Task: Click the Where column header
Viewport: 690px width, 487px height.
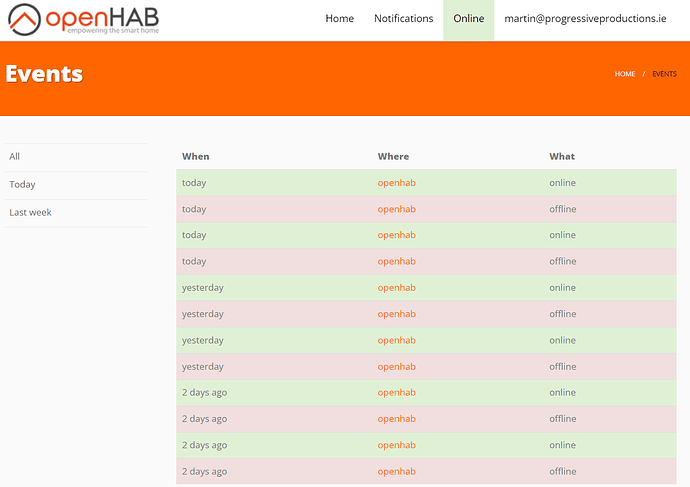Action: (393, 157)
